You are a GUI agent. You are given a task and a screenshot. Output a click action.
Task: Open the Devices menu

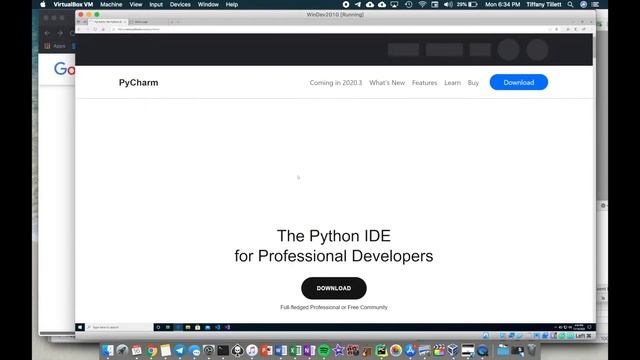180,4
